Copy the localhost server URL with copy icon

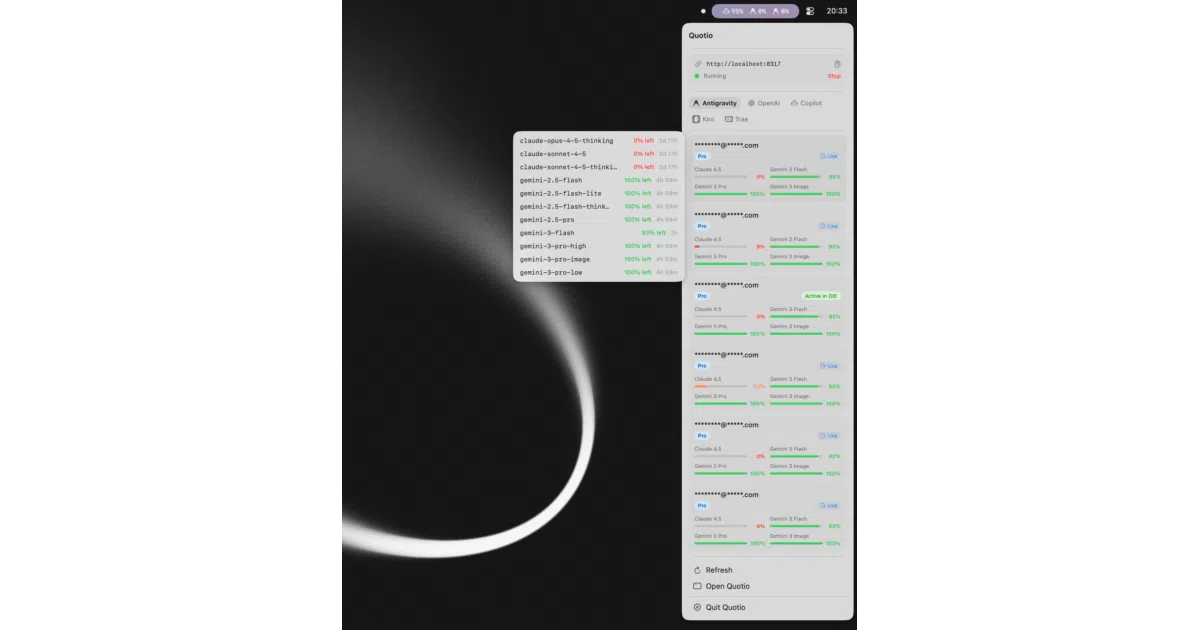(x=837, y=64)
